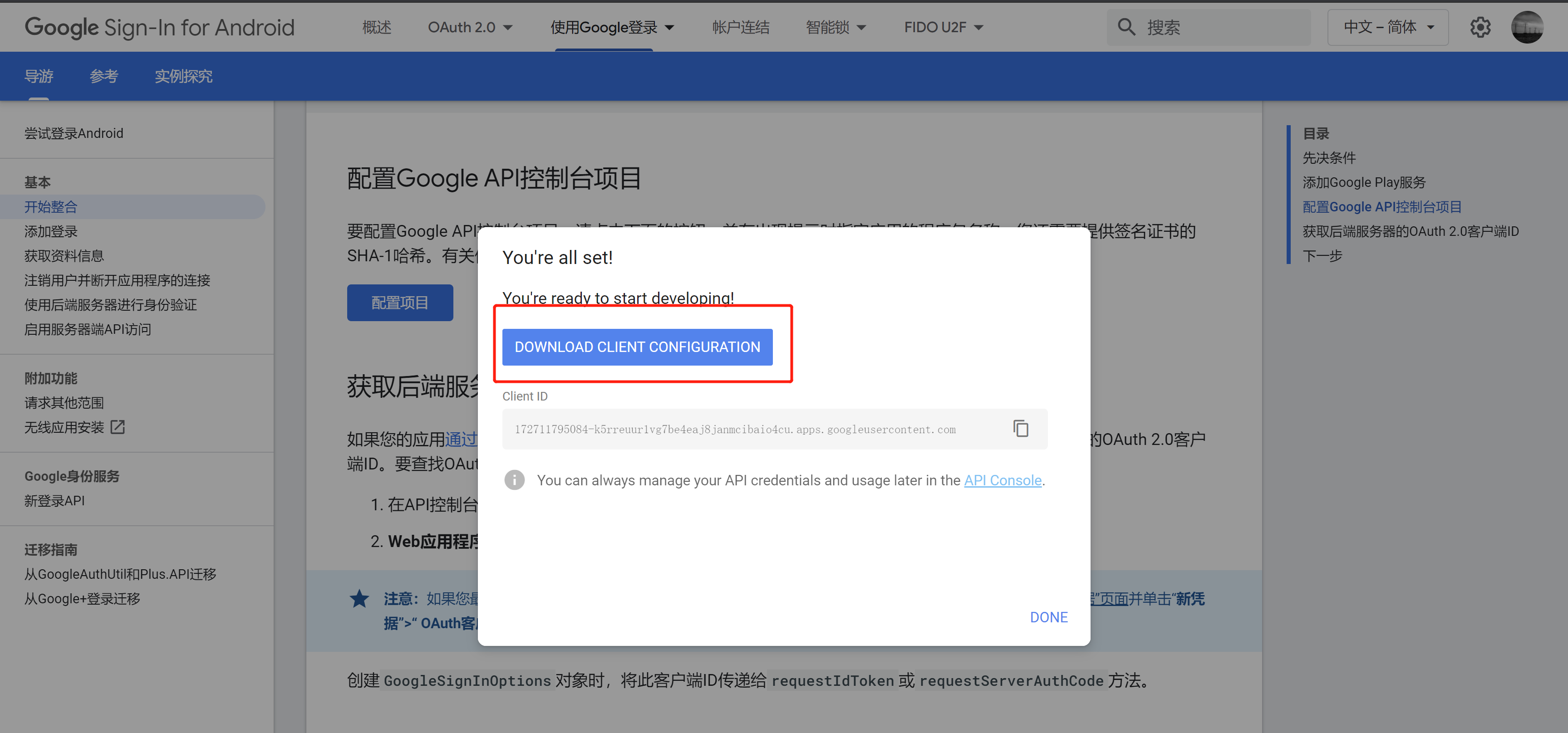Click the info icon in the dialog
The height and width of the screenshot is (733, 1568).
coord(514,480)
